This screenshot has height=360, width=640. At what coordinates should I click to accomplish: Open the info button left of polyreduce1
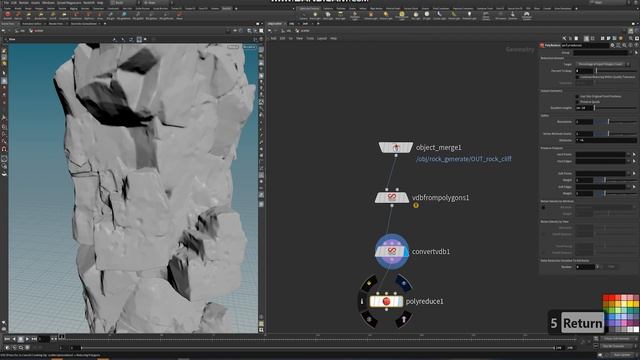coord(362,301)
